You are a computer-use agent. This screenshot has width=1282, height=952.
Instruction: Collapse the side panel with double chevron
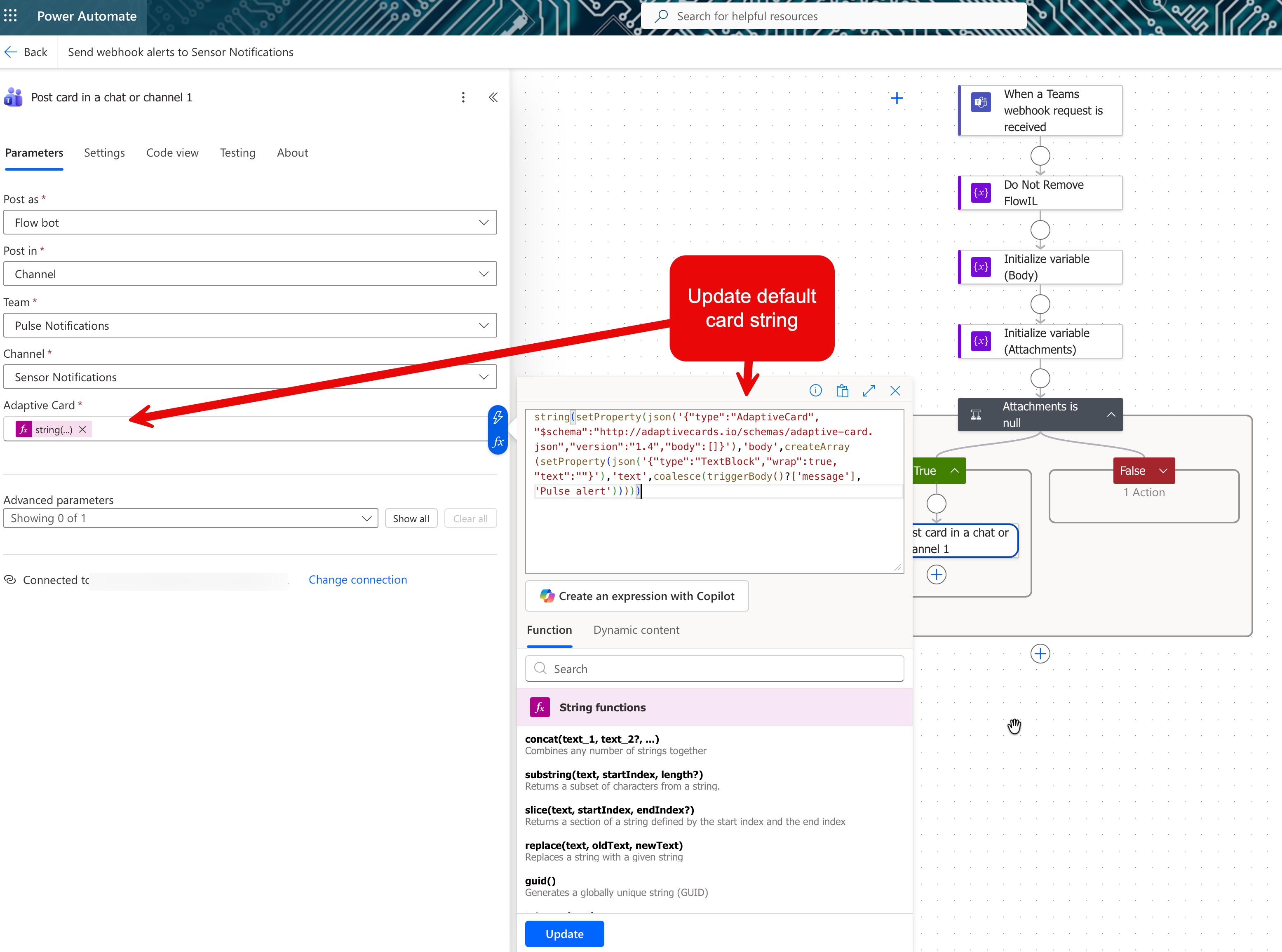[x=493, y=97]
